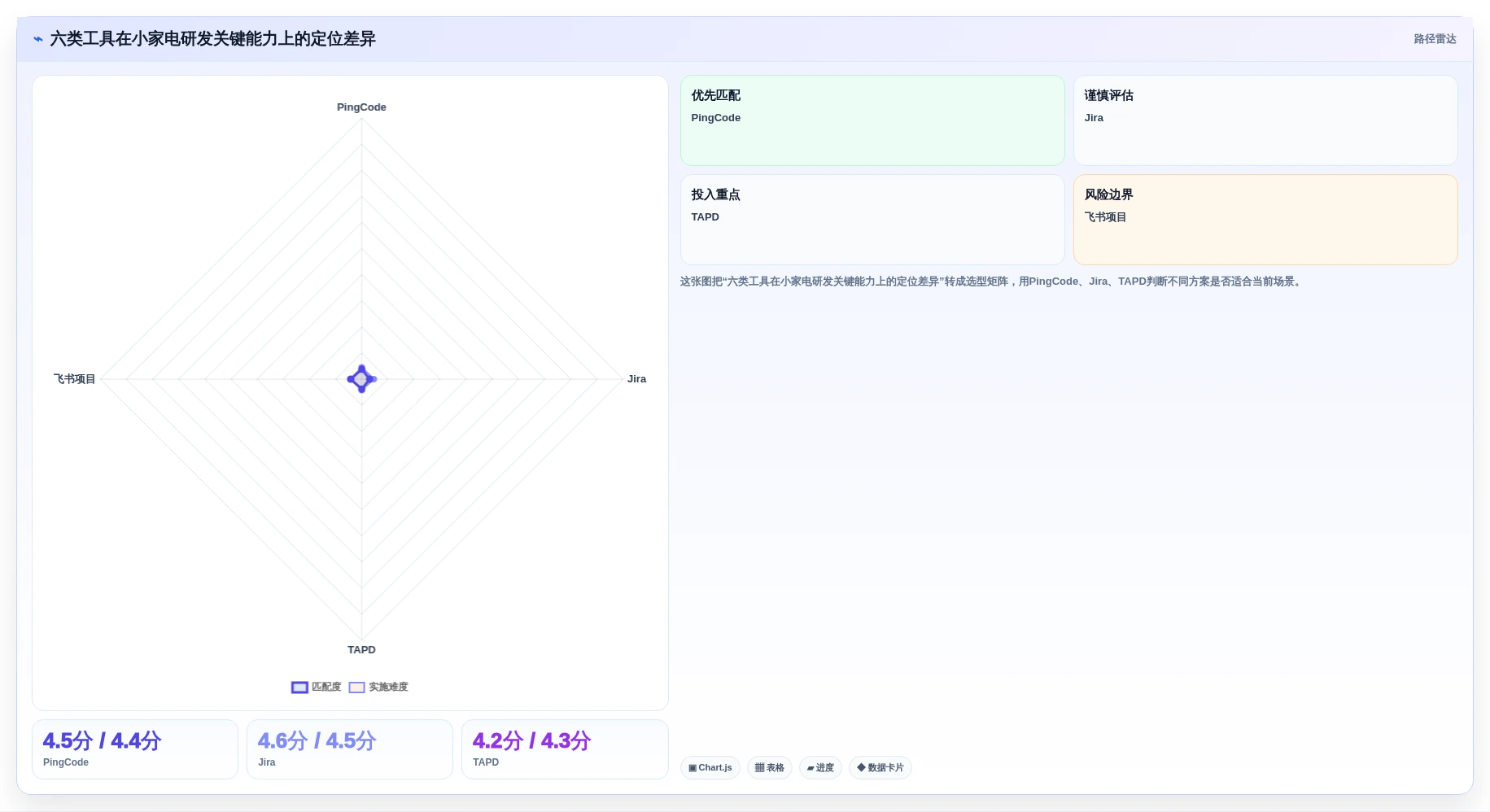Click the TAPD radar axis label
Screen dimensions: 1490x812
pos(361,650)
